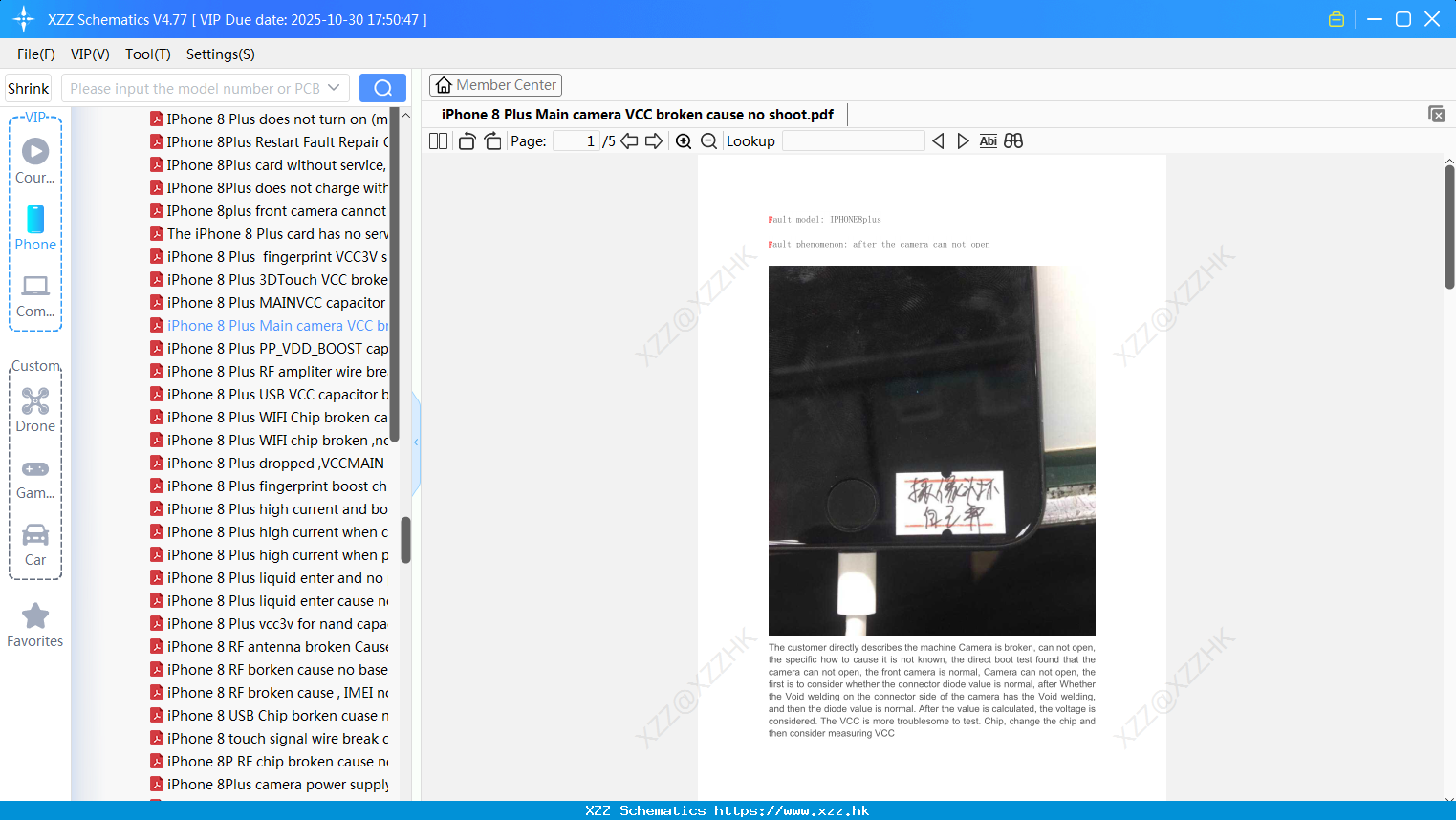Rotate page clockwise
The height and width of the screenshot is (820, 1456).
tap(492, 141)
